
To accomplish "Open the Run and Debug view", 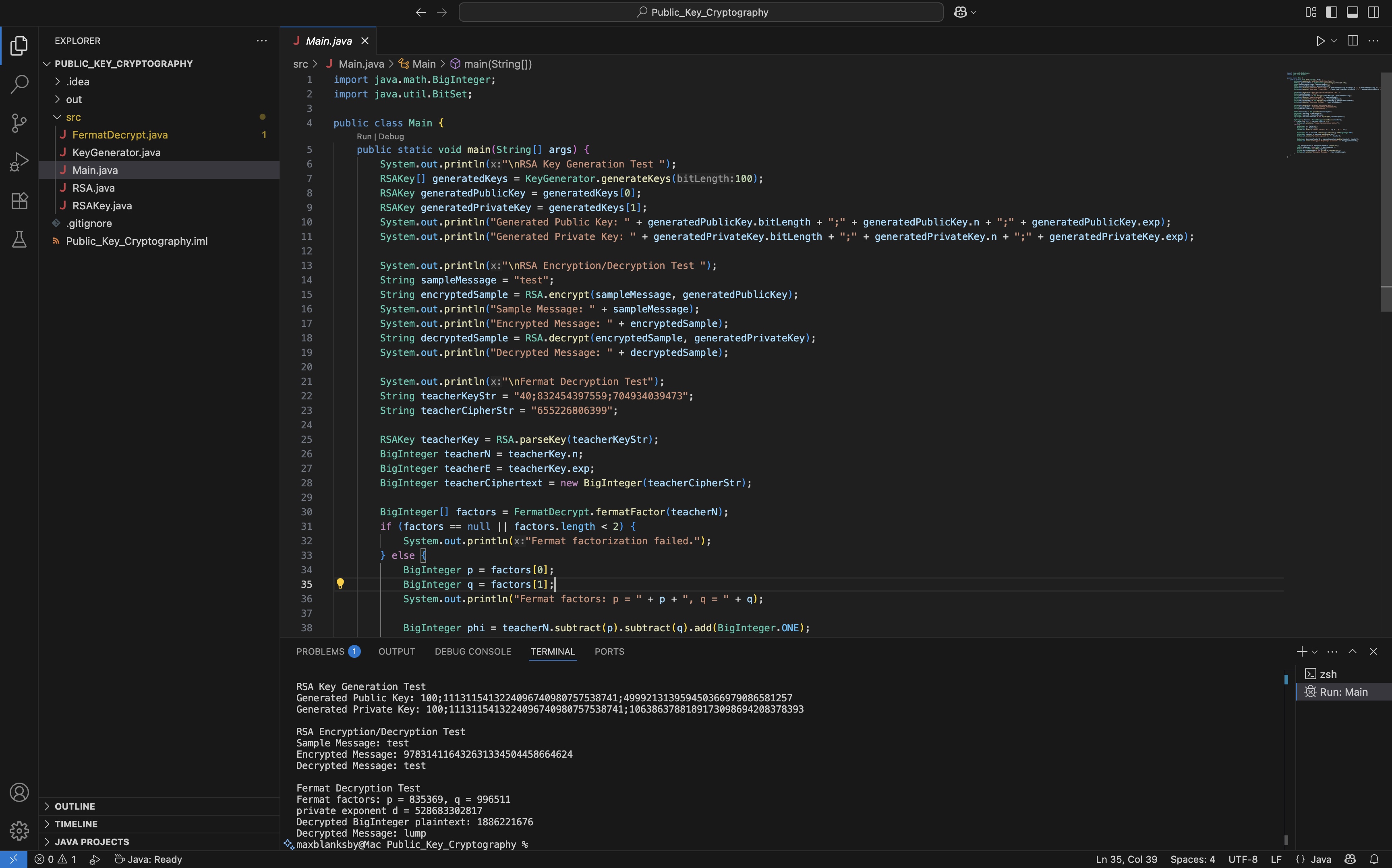I will pos(19,162).
